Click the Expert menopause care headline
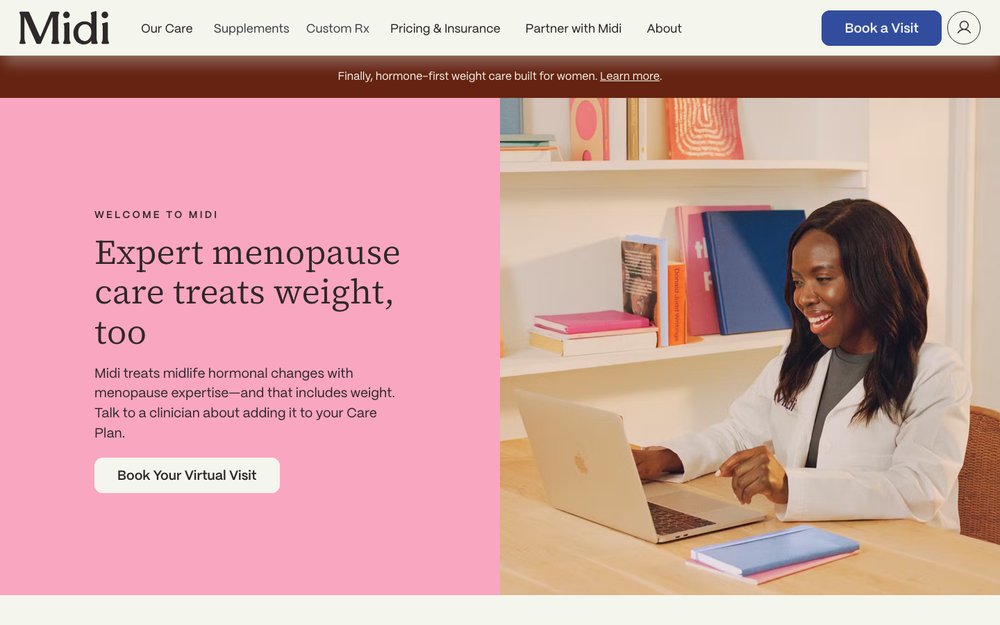The height and width of the screenshot is (625, 1000). [x=247, y=292]
